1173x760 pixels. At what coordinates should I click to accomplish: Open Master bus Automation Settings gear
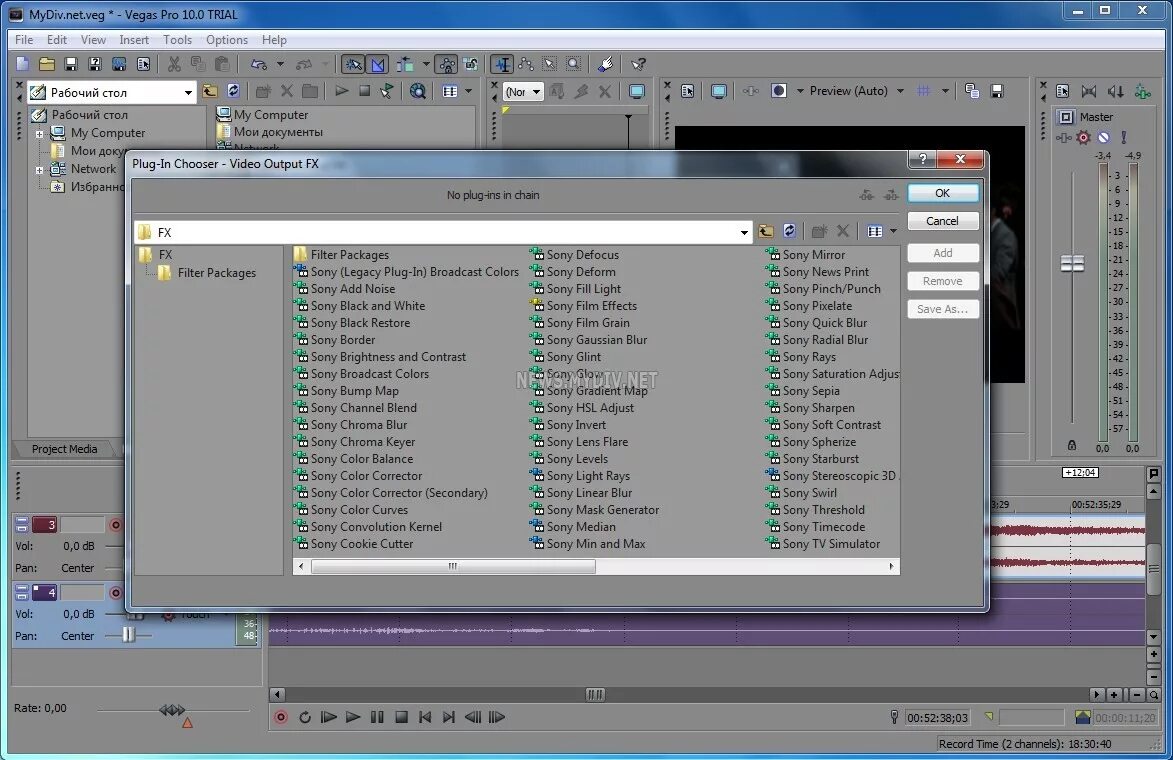tap(1083, 138)
